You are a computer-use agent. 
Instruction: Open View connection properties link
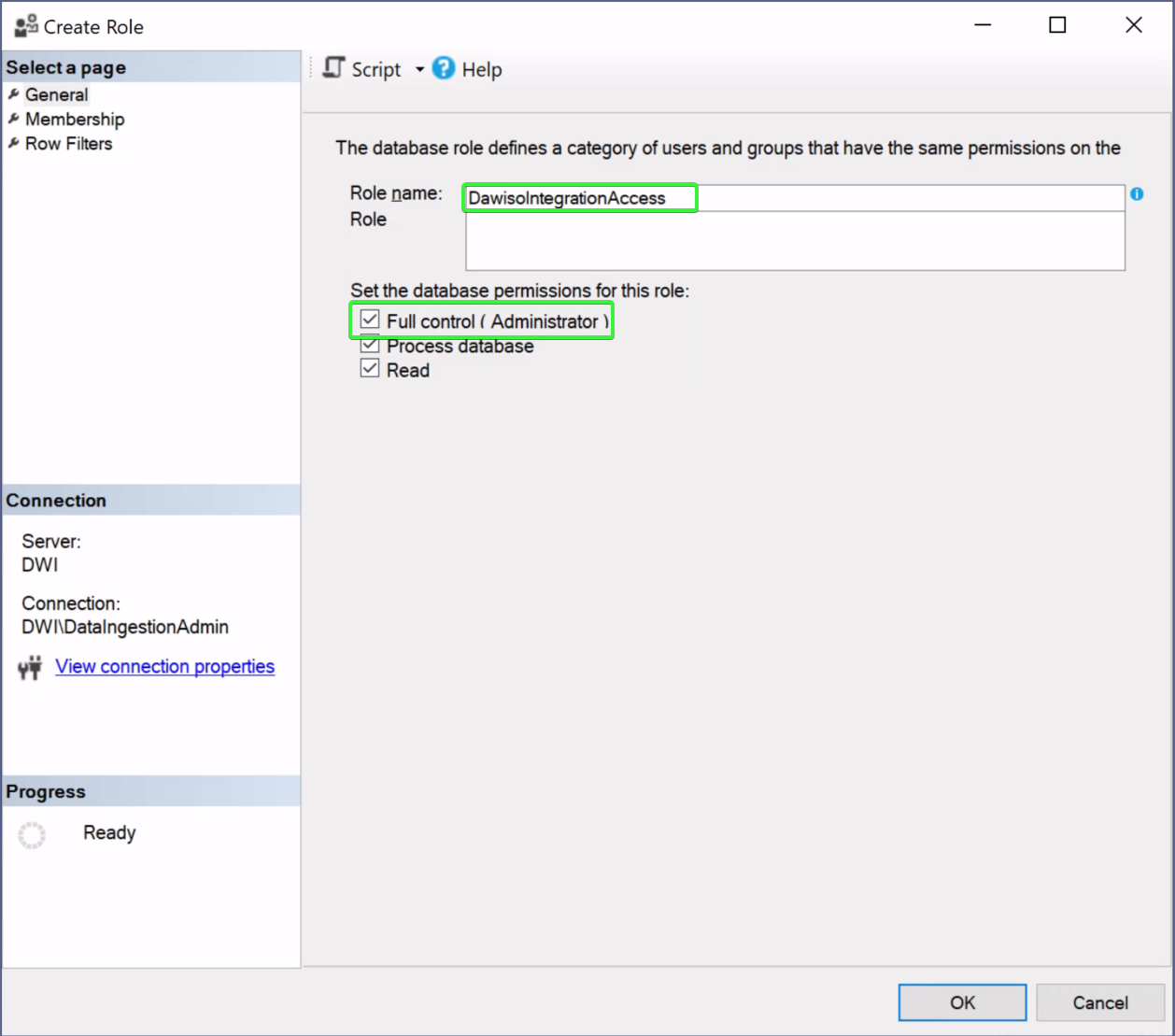click(x=164, y=666)
